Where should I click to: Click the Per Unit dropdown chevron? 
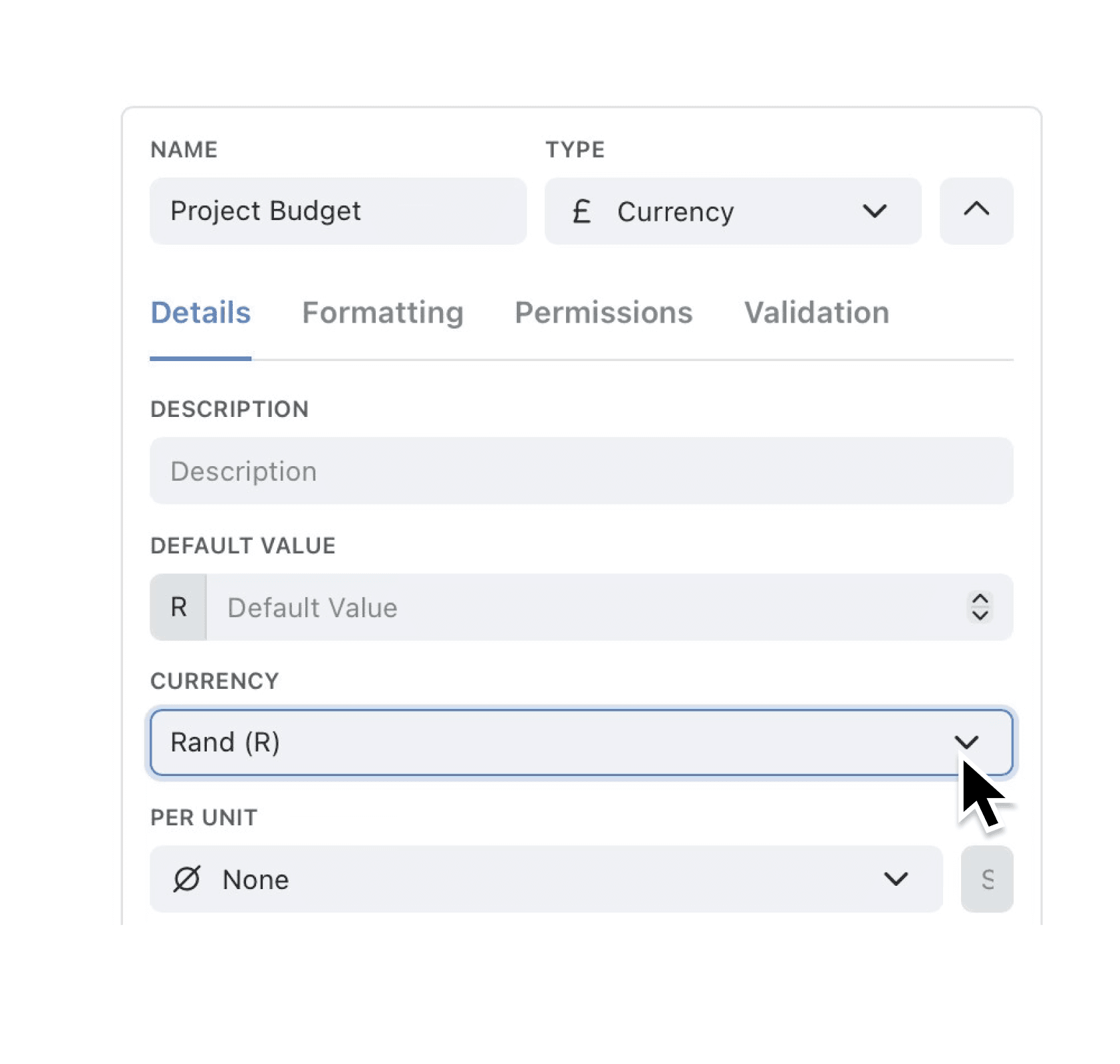click(x=895, y=879)
